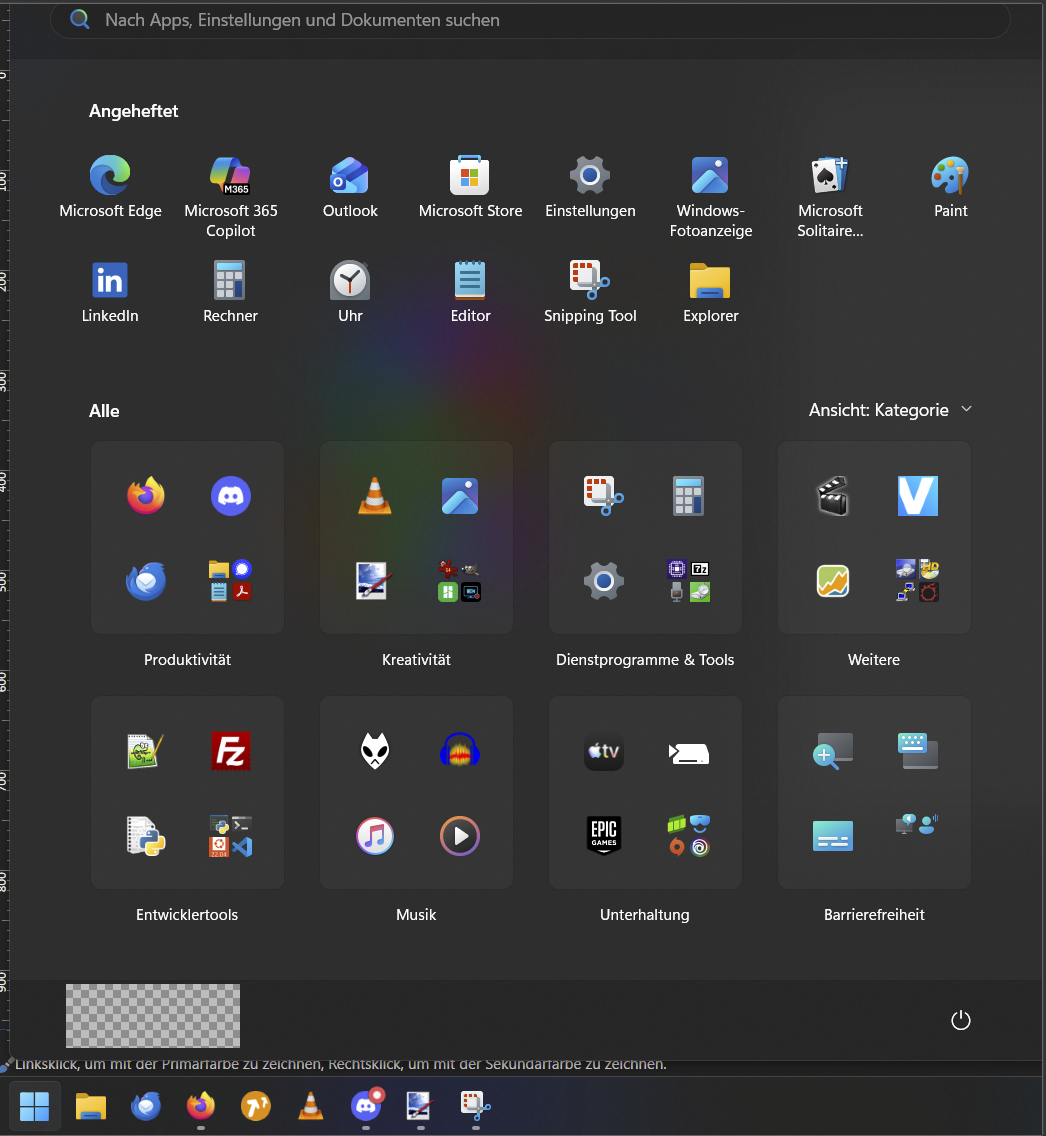This screenshot has height=1136, width=1046.
Task: Launch Windows-Fotoanzeige
Action: point(710,196)
